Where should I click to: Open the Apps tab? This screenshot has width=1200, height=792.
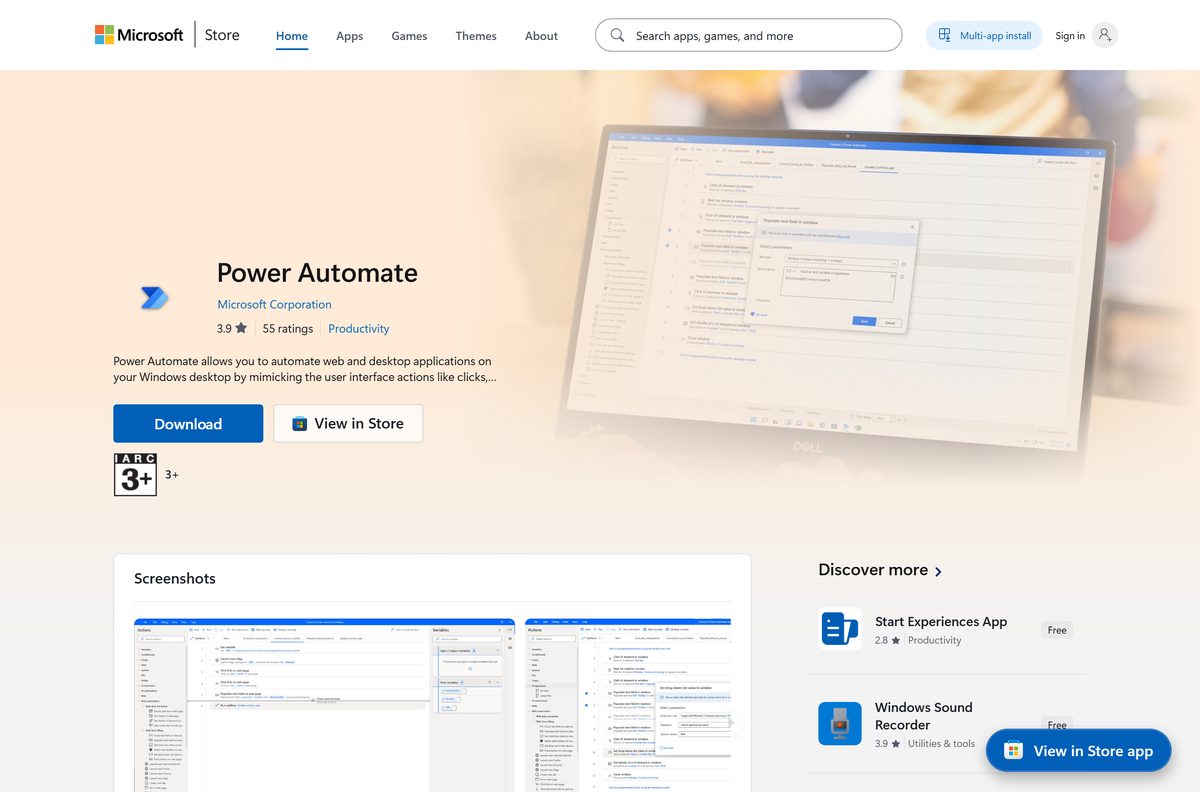(349, 36)
